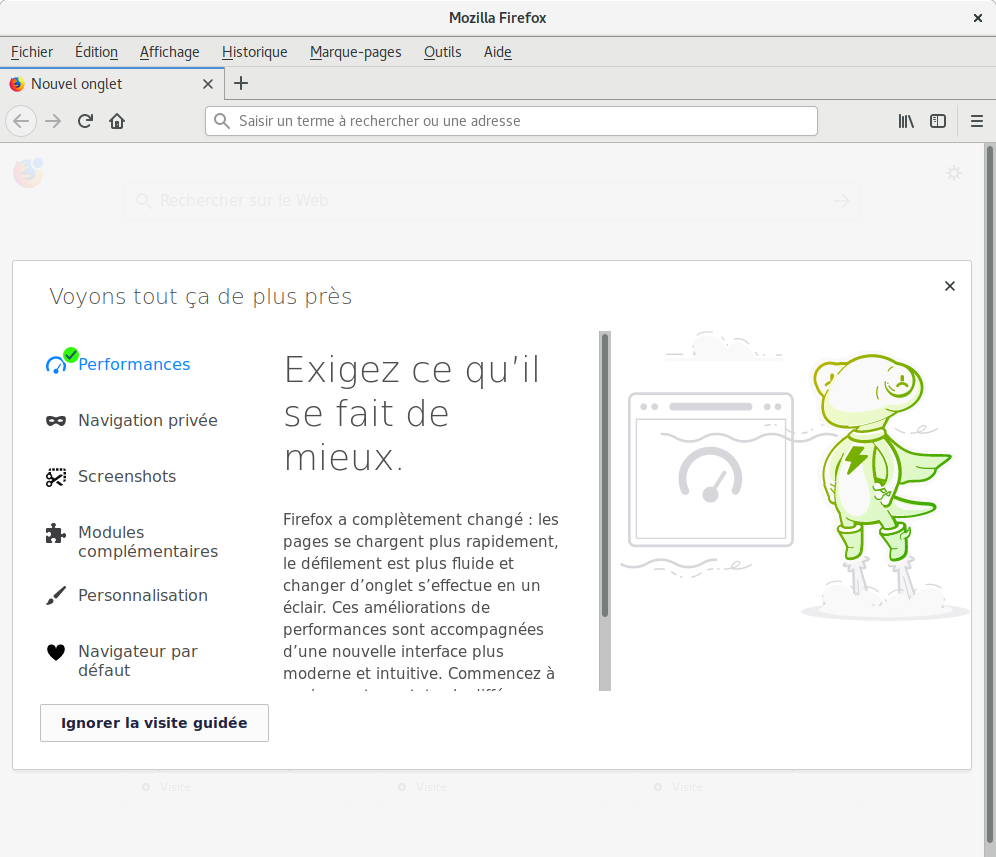Click the 'Exigez ce qu'il se fait de mieux.' heading
The image size is (996, 857).
tap(412, 413)
